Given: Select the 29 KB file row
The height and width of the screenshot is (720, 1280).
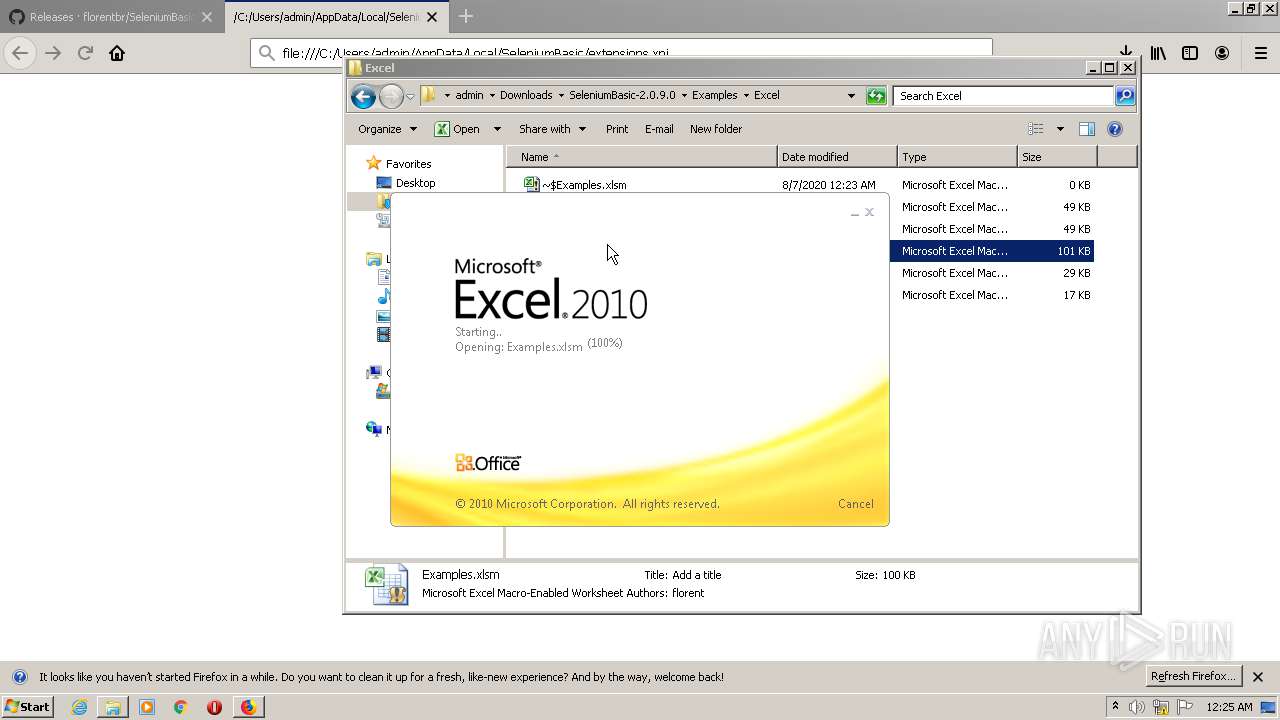Looking at the screenshot, I should click(x=991, y=273).
